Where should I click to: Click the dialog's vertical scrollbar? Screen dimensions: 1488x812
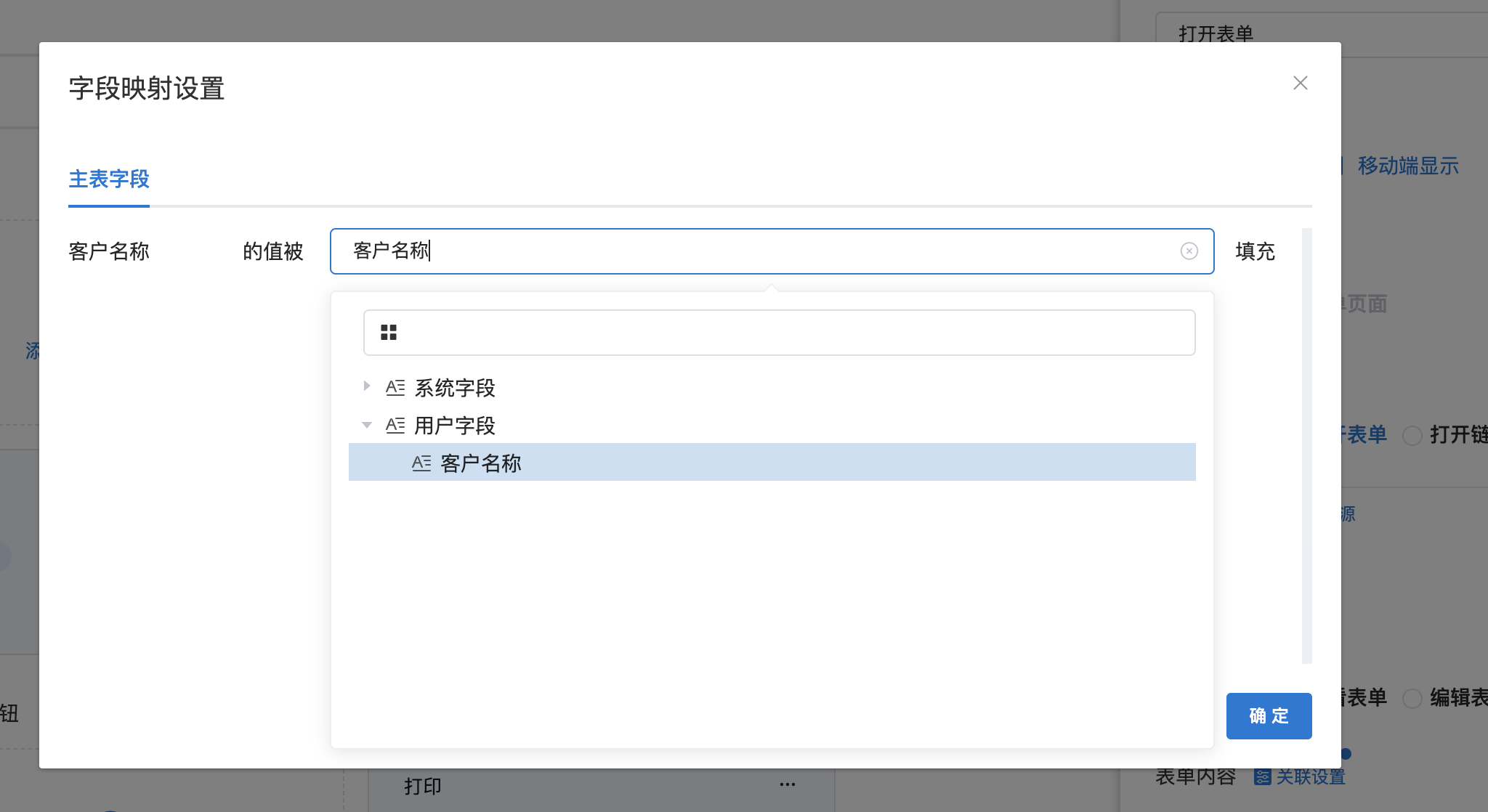[x=1306, y=444]
